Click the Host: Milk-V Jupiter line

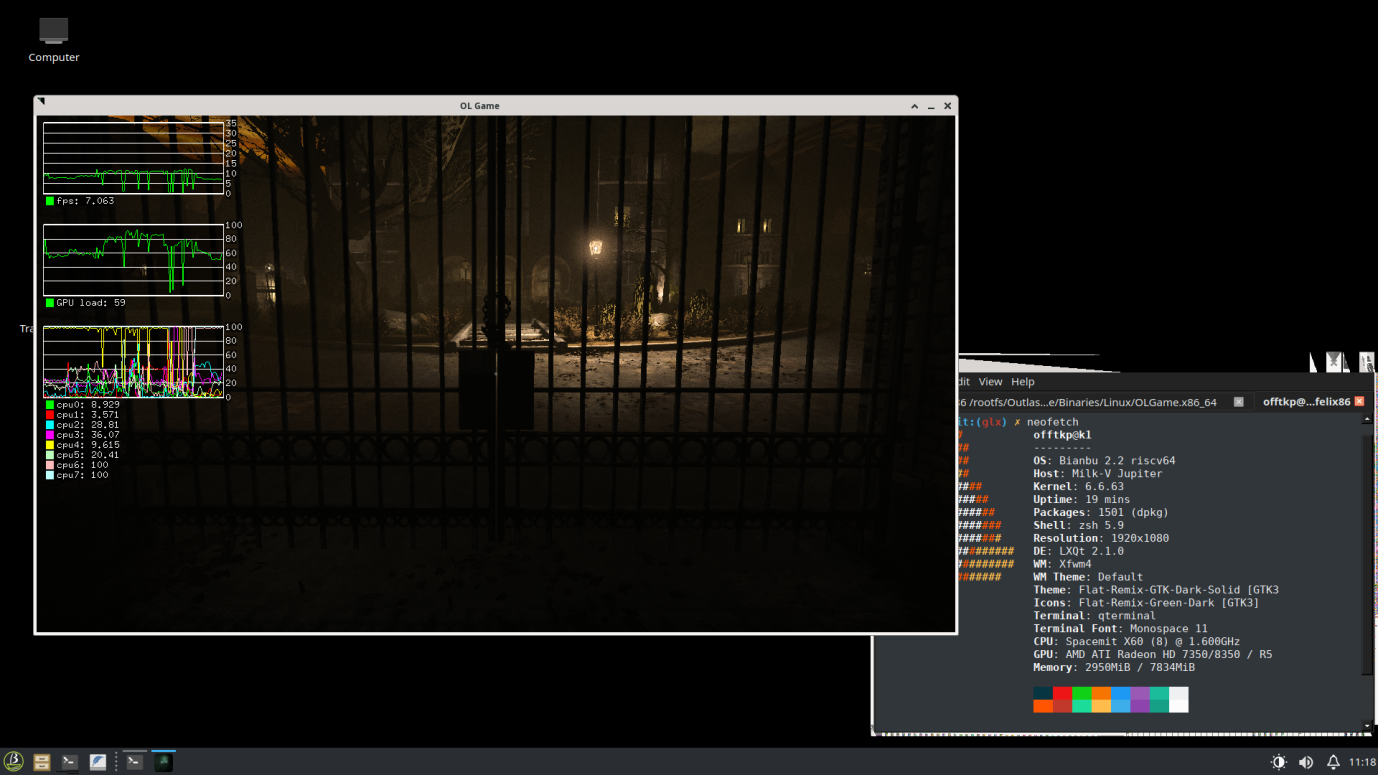1098,474
